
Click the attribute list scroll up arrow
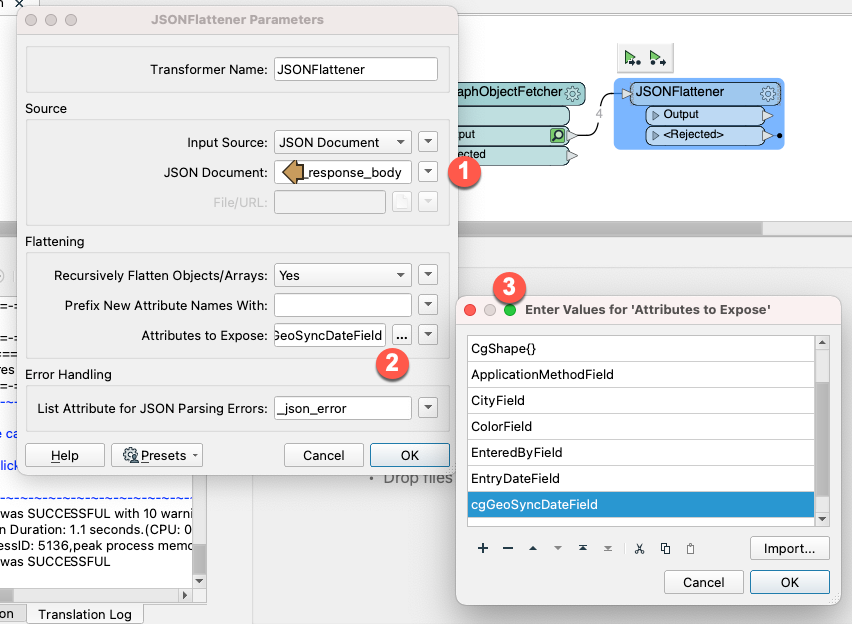822,342
